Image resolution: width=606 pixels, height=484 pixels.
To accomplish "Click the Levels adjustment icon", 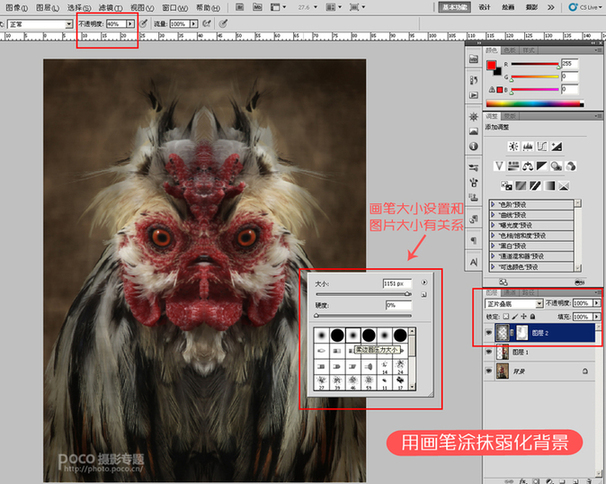I will 527,147.
